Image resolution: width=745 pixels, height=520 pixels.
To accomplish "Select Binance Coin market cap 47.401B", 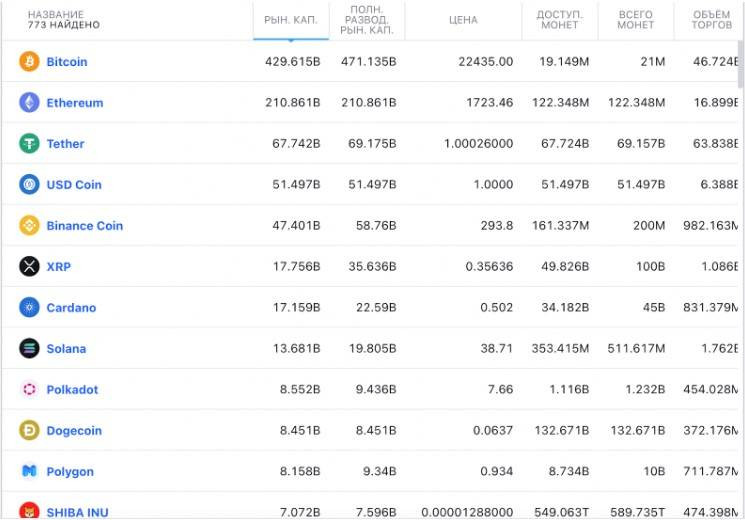I will coord(296,226).
